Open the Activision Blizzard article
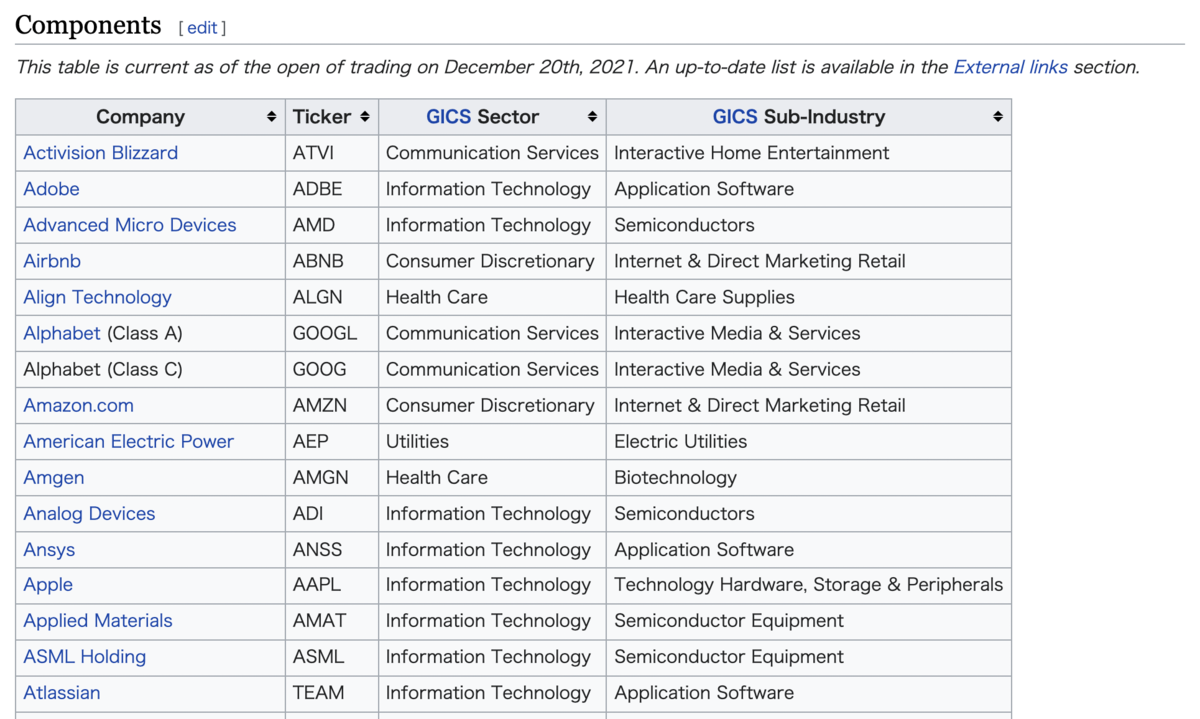This screenshot has height=719, width=1200. pos(100,153)
